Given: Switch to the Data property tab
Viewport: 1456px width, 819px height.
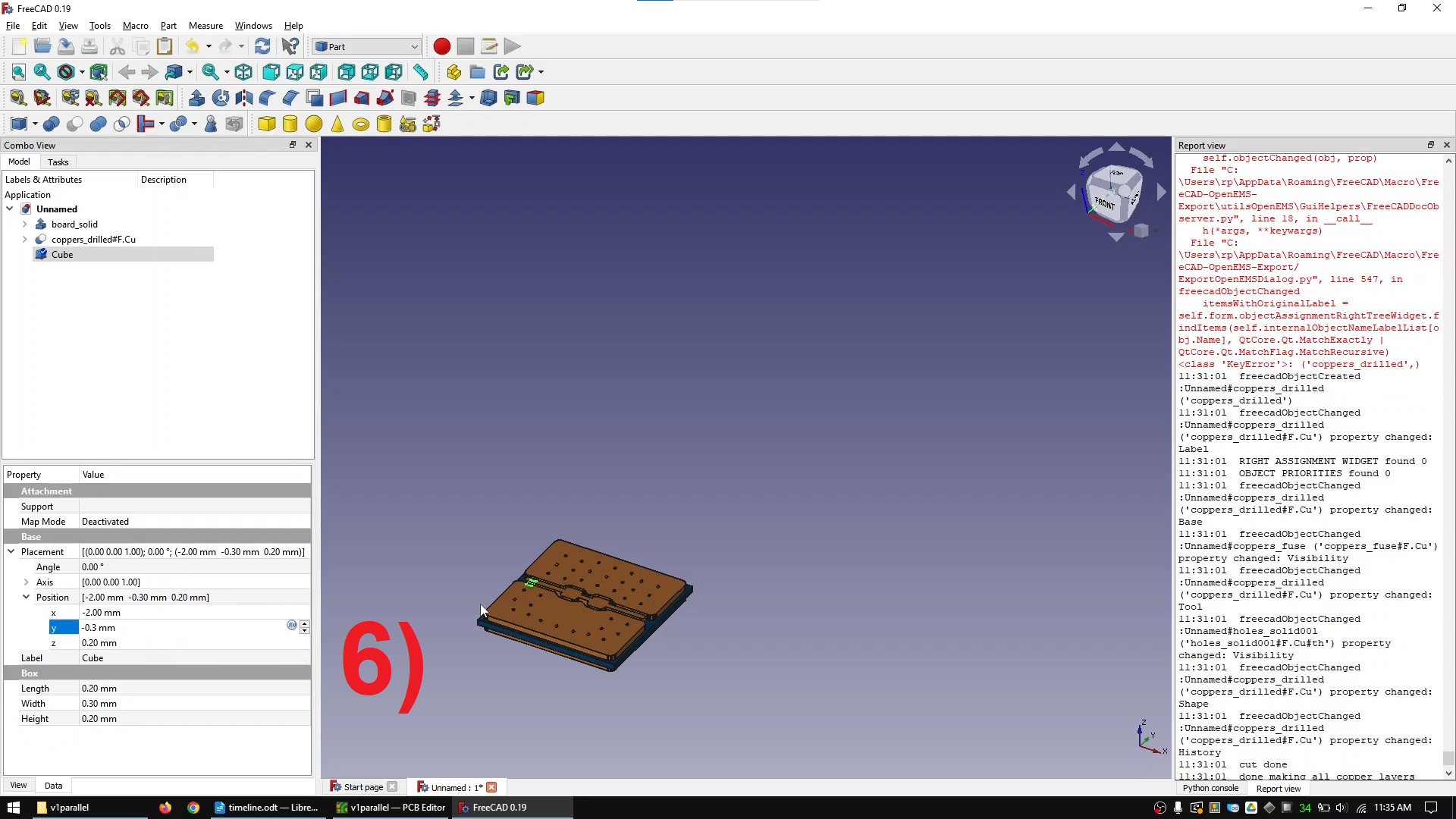Looking at the screenshot, I should click(53, 786).
